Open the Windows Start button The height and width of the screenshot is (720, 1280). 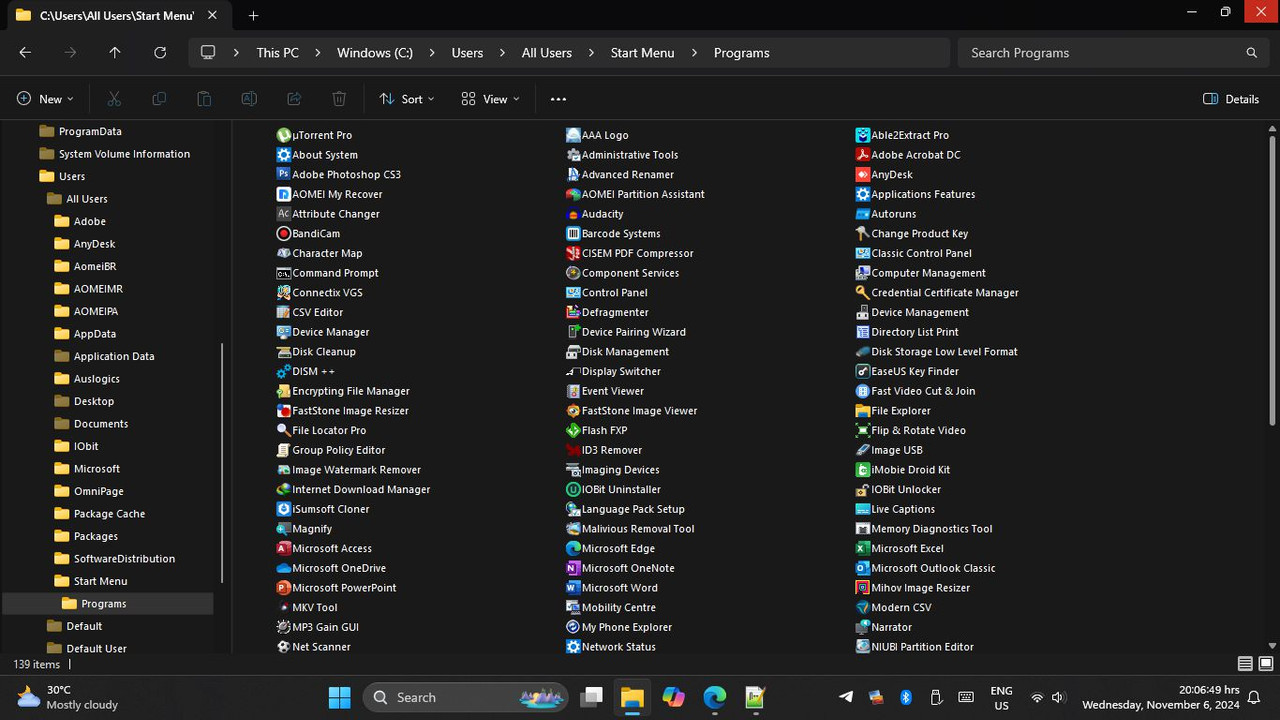[x=340, y=697]
